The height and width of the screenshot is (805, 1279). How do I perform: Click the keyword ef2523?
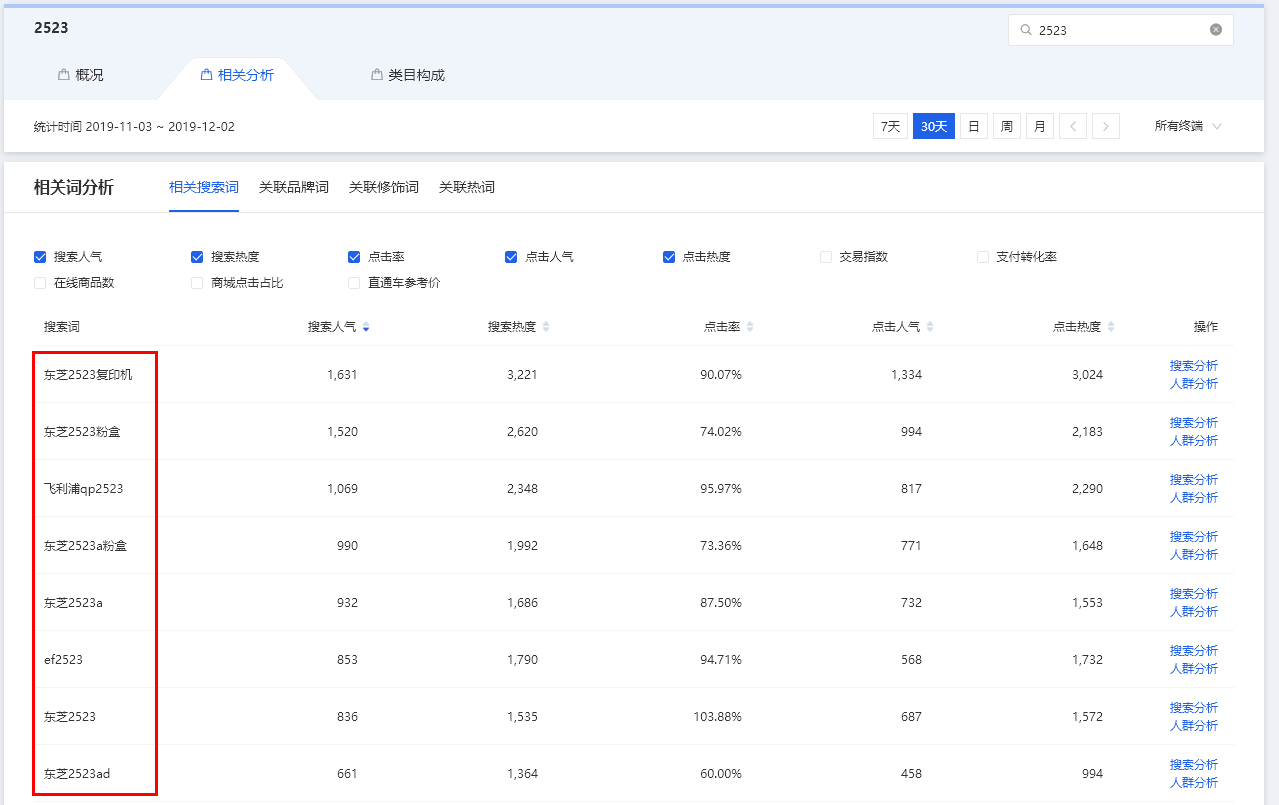click(63, 660)
